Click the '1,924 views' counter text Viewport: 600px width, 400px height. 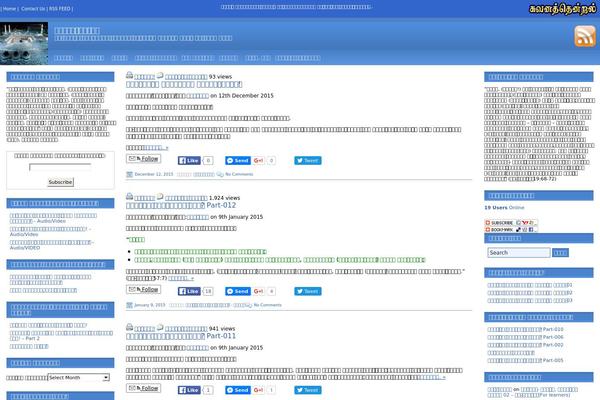[224, 198]
